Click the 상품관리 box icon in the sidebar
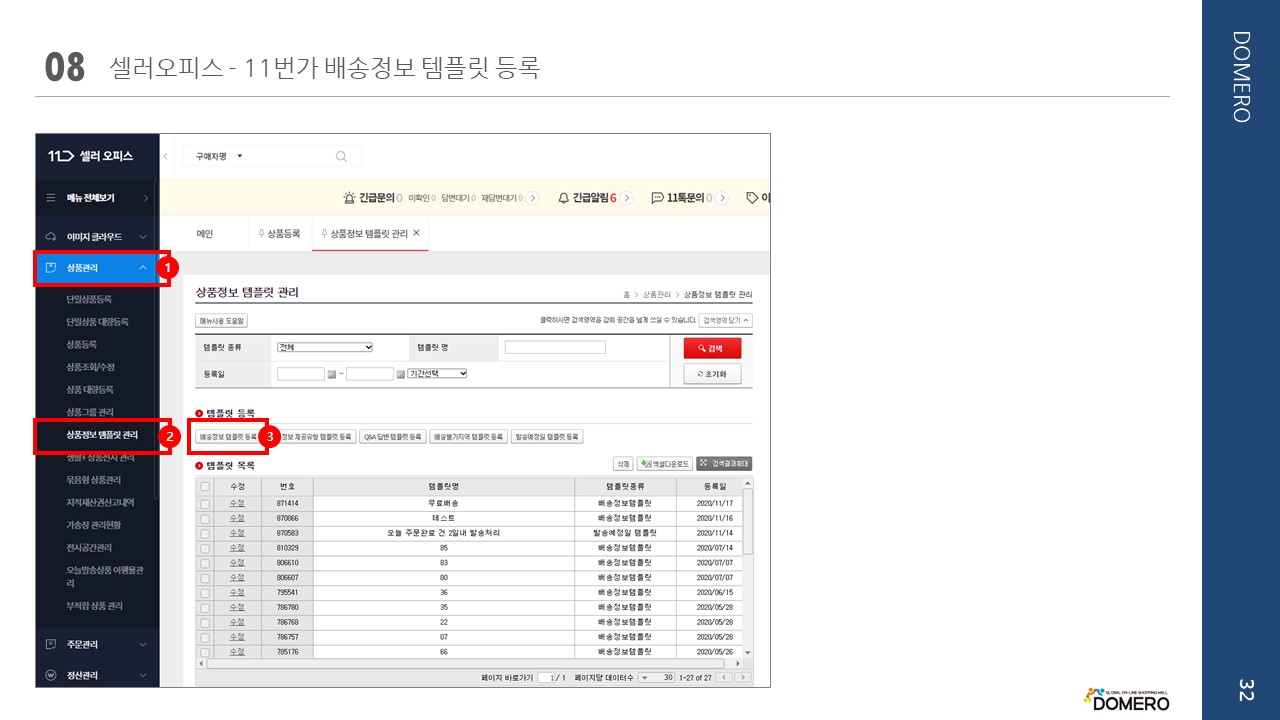1280x720 pixels. (51, 268)
